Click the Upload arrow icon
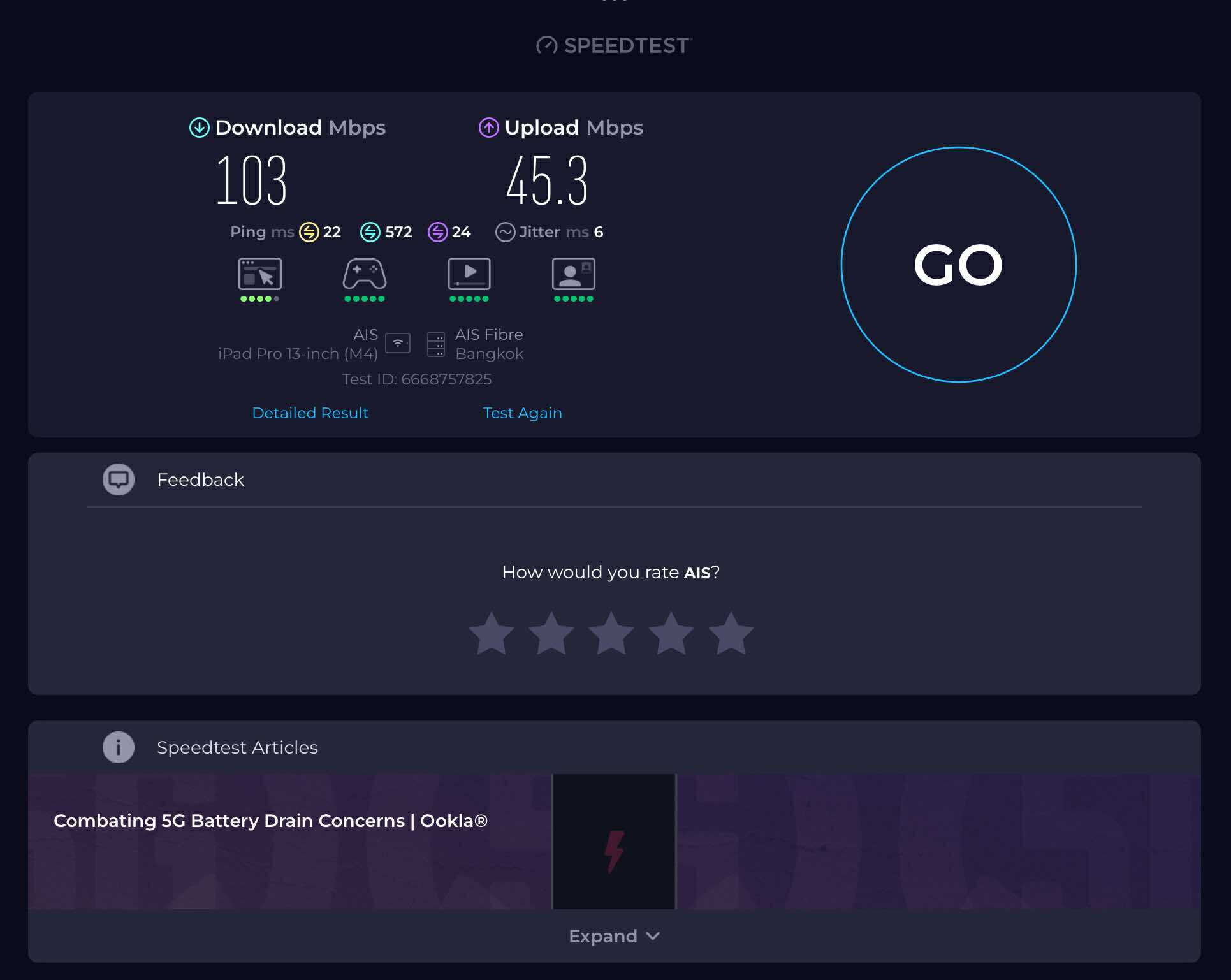Viewport: 1231px width, 980px height. tap(488, 128)
